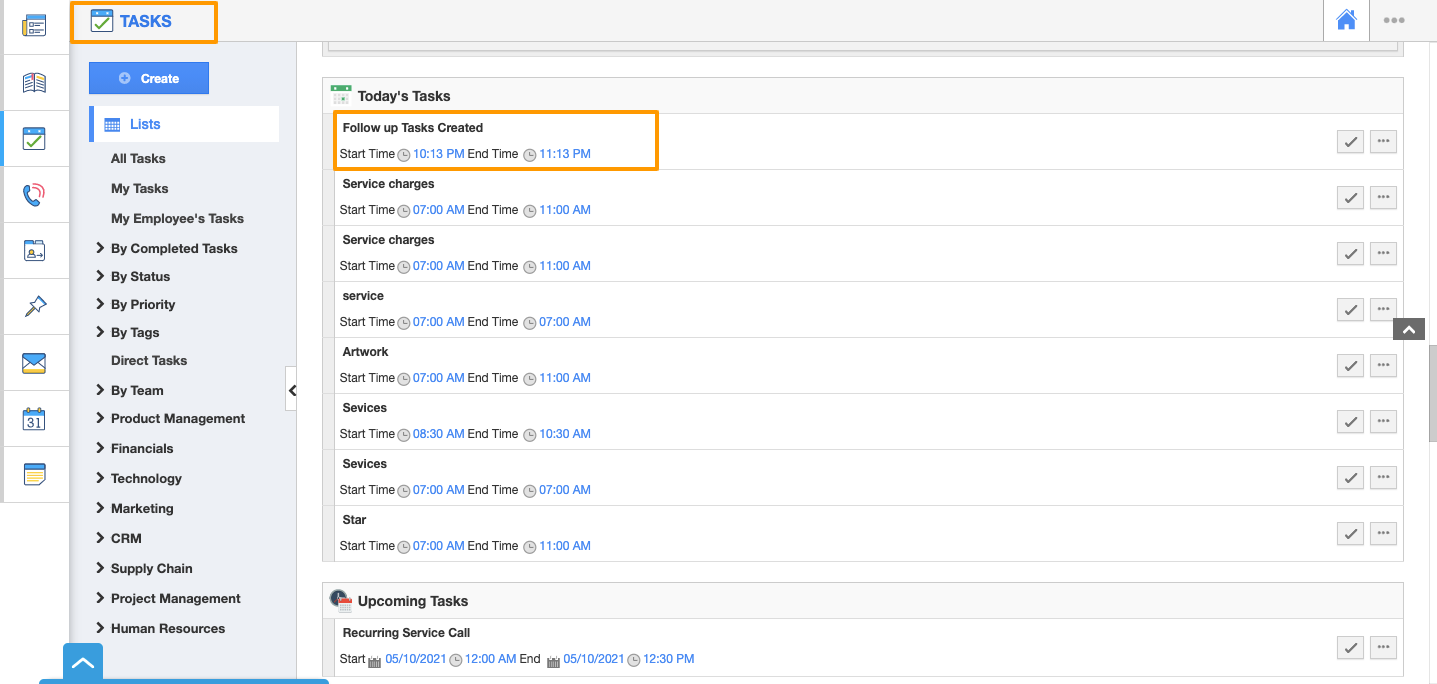Open more options for the Star task

coord(1383,534)
